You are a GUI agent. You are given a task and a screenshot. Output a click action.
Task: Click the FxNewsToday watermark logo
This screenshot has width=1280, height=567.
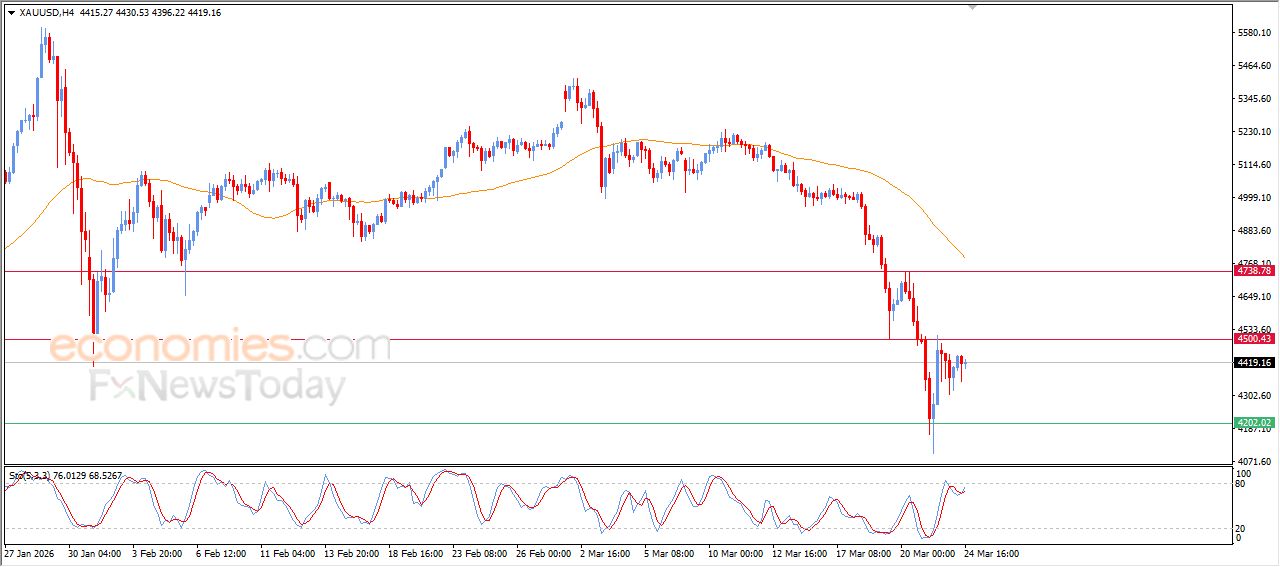click(218, 386)
